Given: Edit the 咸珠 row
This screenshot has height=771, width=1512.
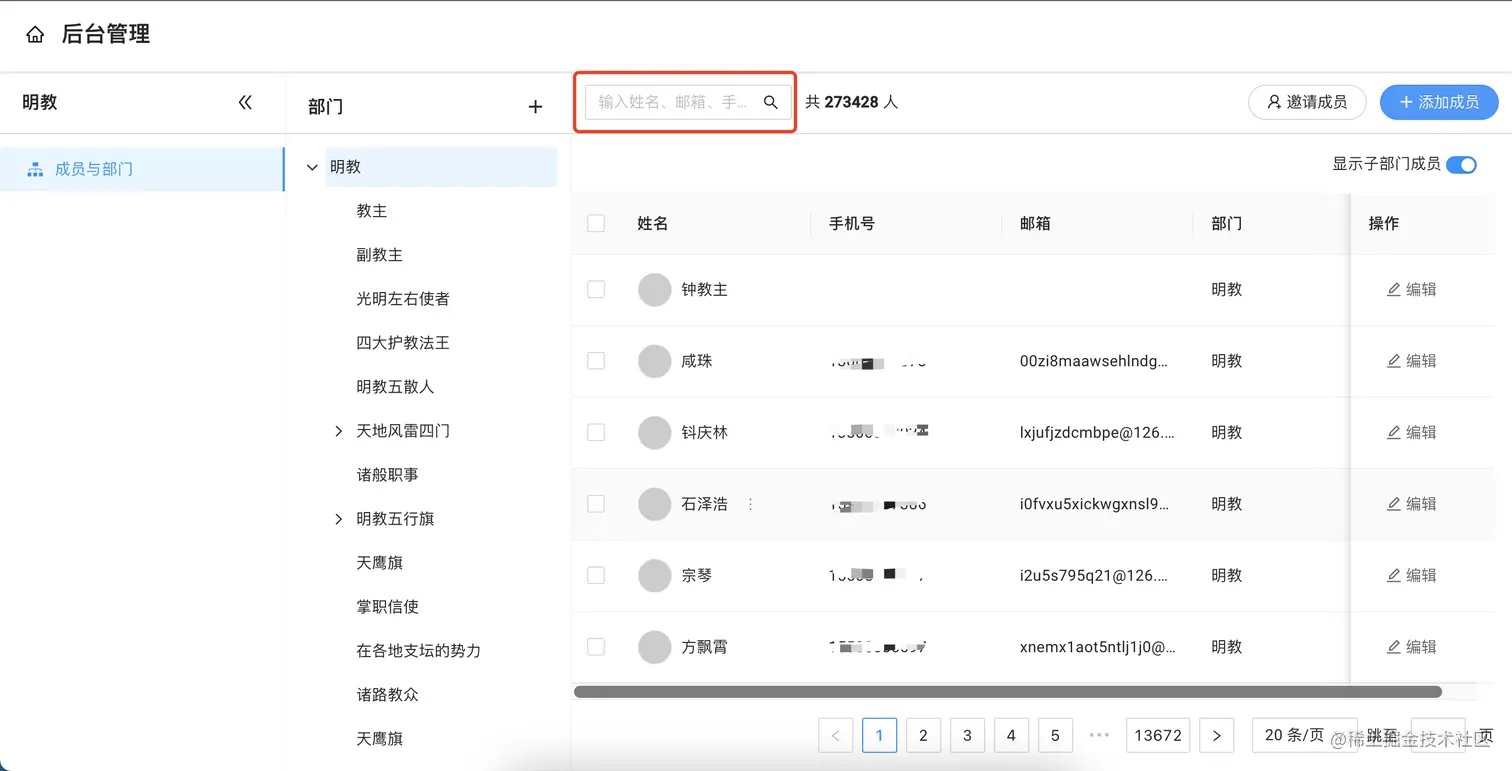Looking at the screenshot, I should pyautogui.click(x=1411, y=361).
